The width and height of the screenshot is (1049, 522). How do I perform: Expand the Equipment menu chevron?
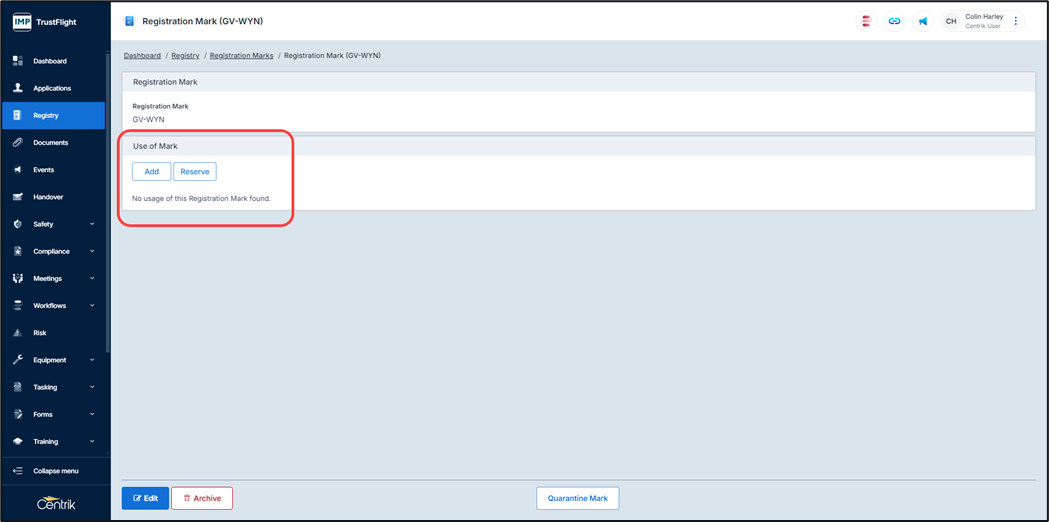coord(92,360)
